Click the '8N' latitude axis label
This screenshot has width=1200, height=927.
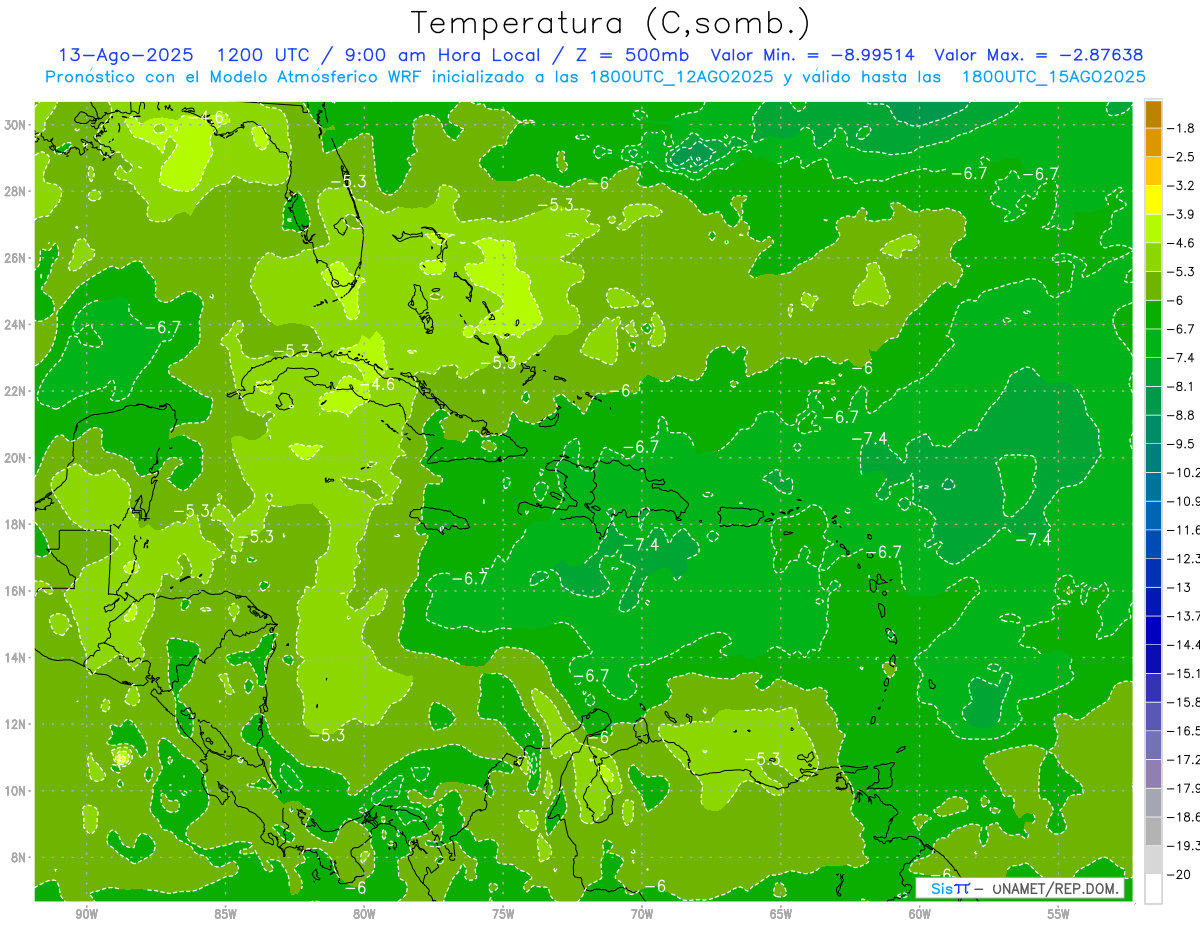16,857
